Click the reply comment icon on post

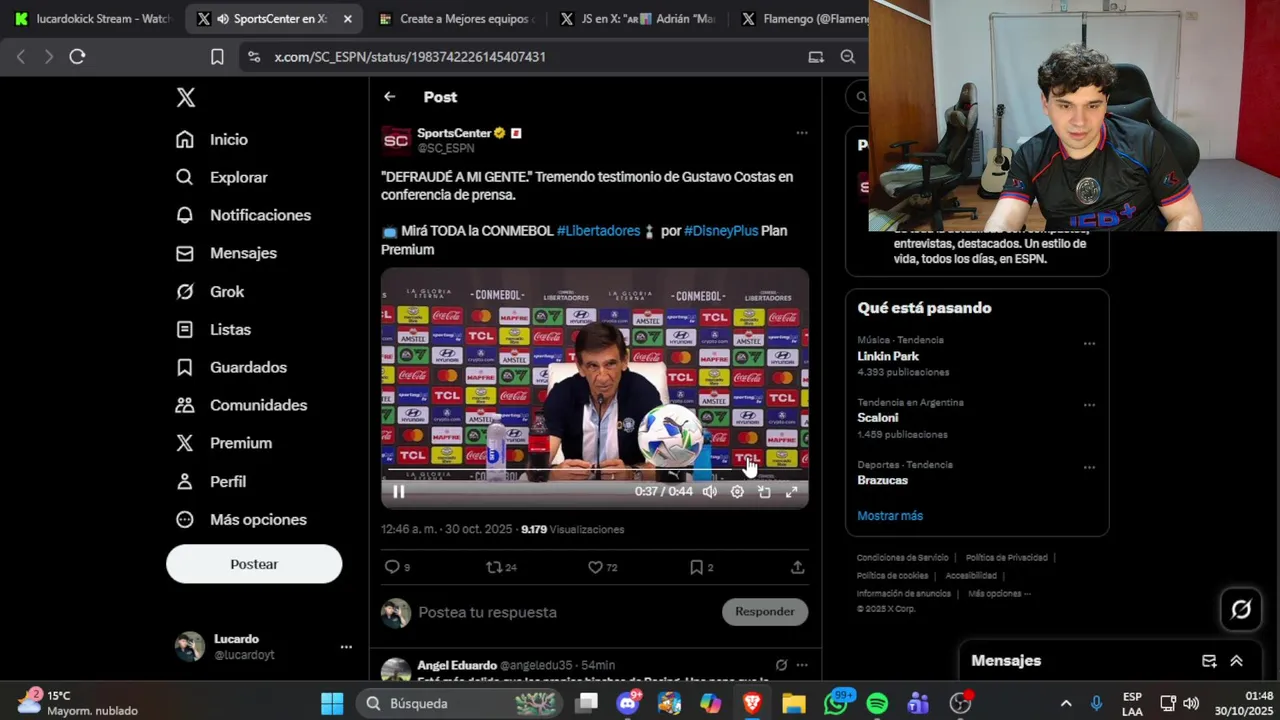pos(392,567)
